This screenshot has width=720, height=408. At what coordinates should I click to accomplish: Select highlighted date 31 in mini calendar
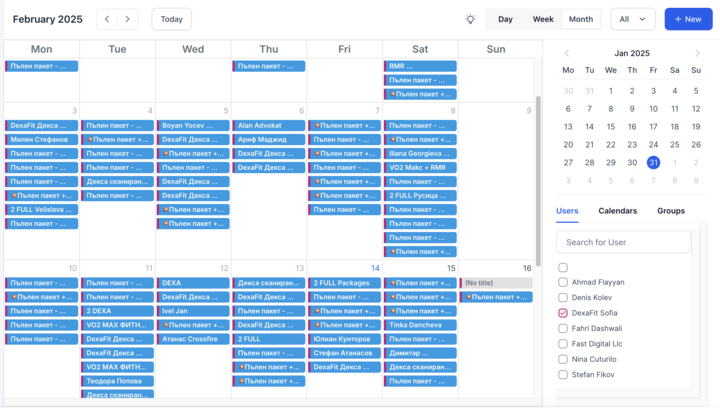pos(653,162)
